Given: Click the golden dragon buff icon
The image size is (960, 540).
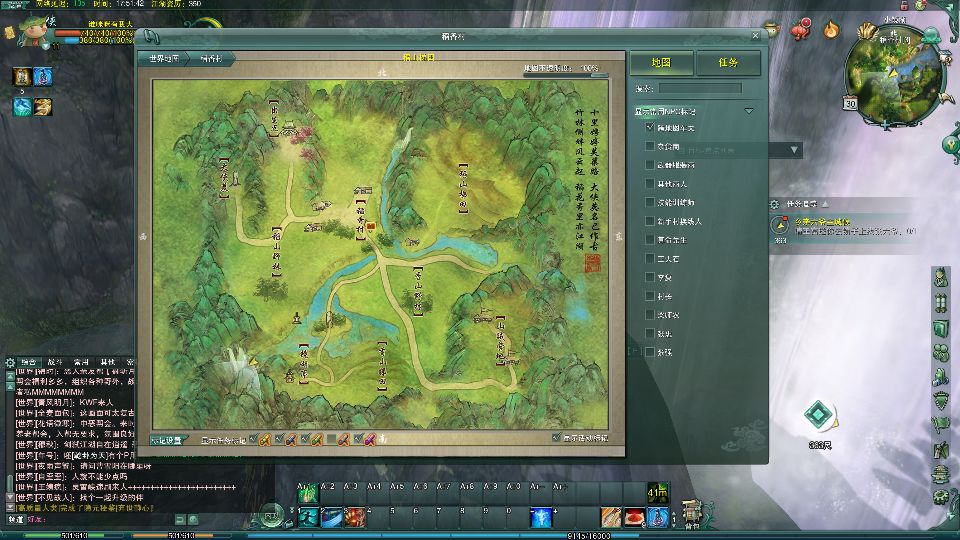Looking at the screenshot, I should pyautogui.click(x=43, y=107).
